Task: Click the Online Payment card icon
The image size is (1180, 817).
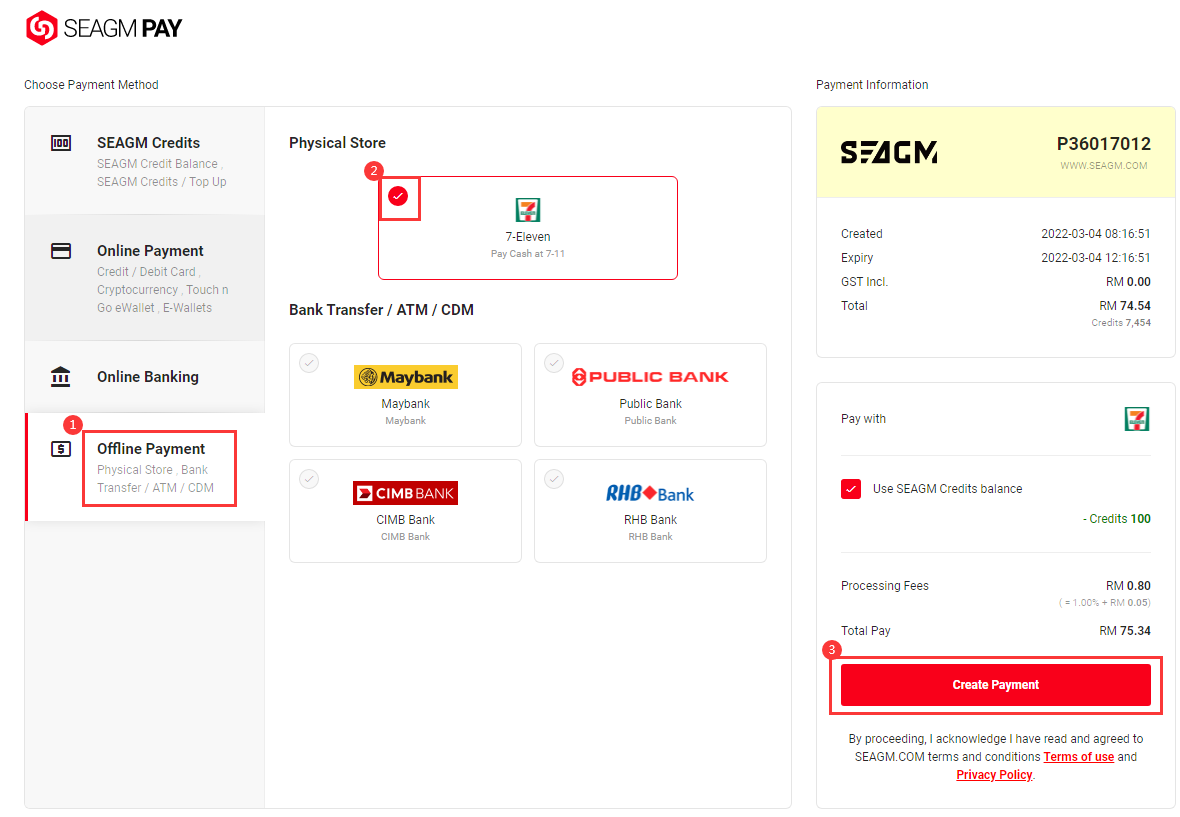Action: coord(61,251)
